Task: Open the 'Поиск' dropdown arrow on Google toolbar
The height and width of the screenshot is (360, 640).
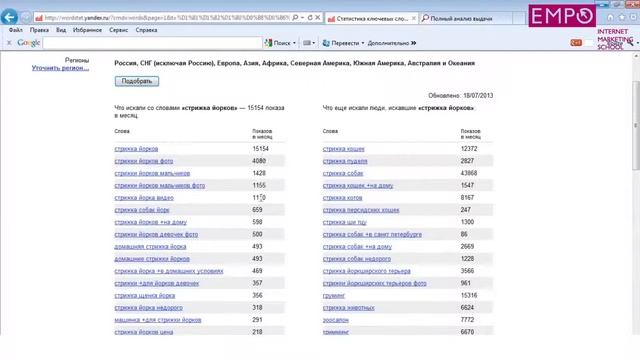Action: click(x=294, y=43)
